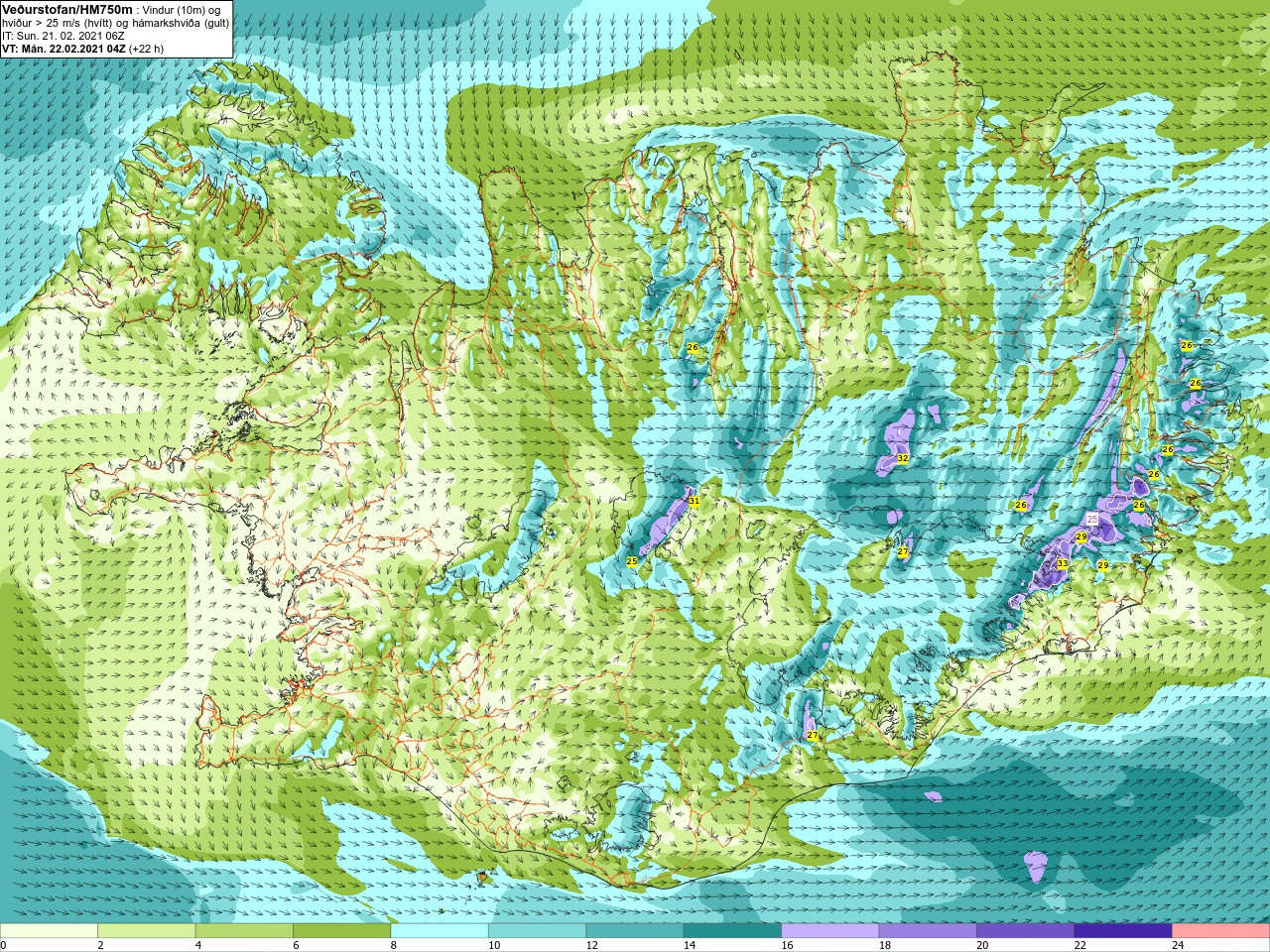1270x952 pixels.
Task: Click the white 25 gust marker
Action: tap(1092, 519)
